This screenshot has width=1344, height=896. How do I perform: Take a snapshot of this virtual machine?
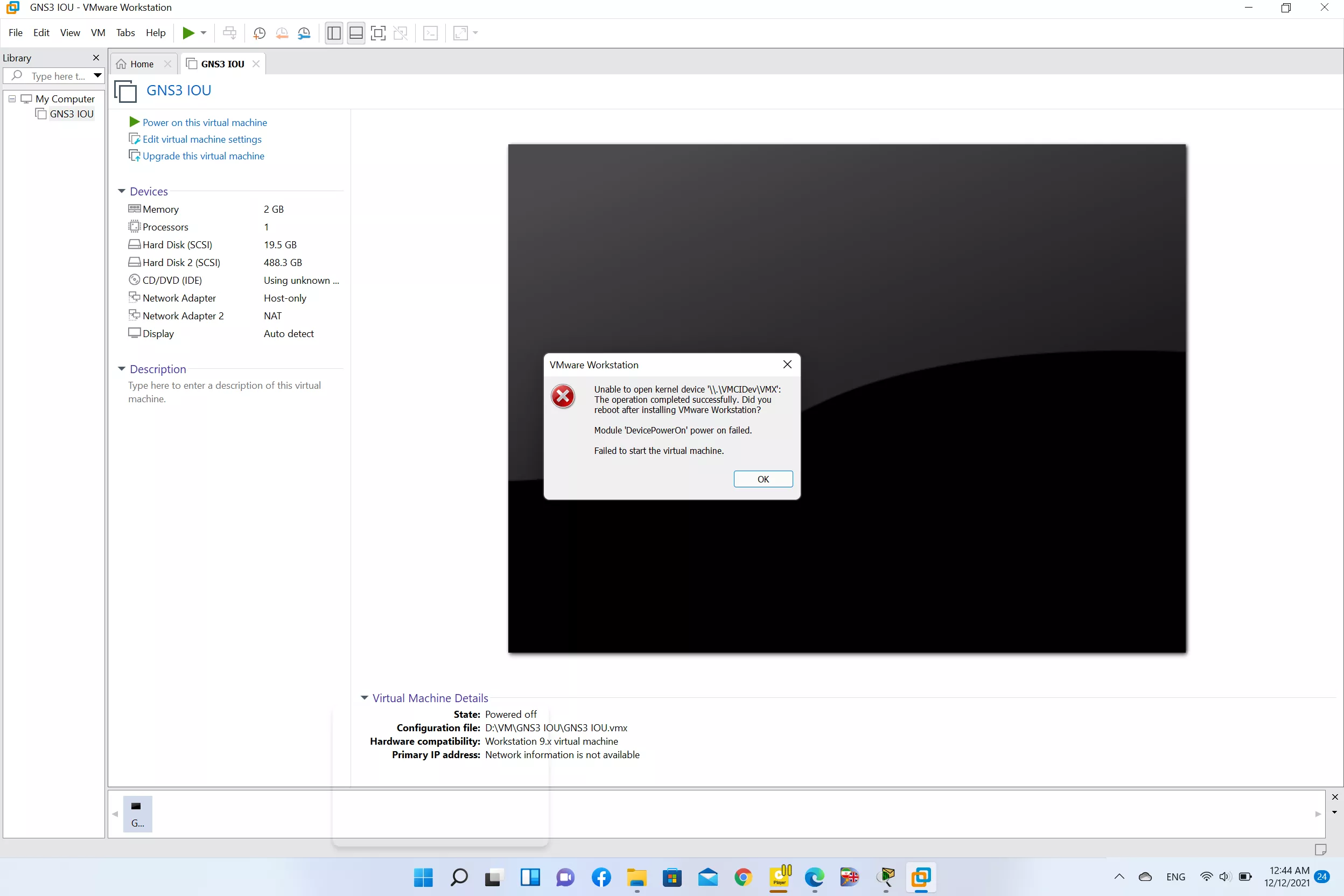point(260,32)
